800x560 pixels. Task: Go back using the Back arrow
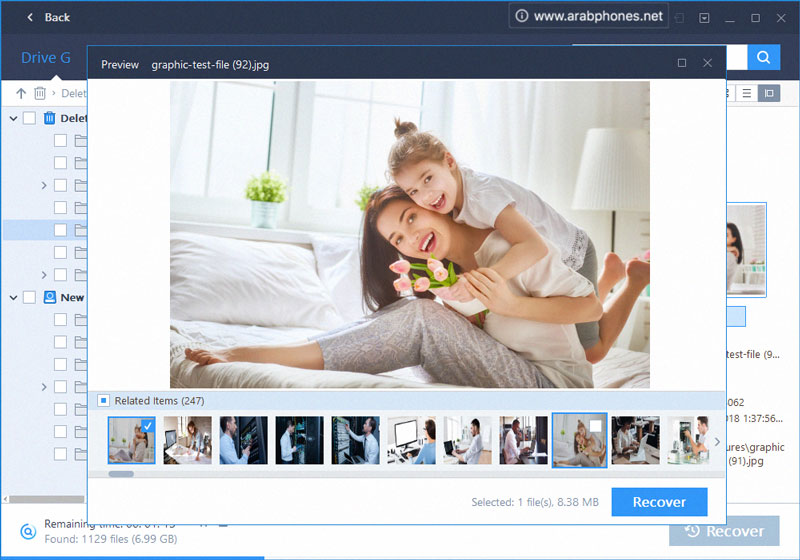(30, 17)
